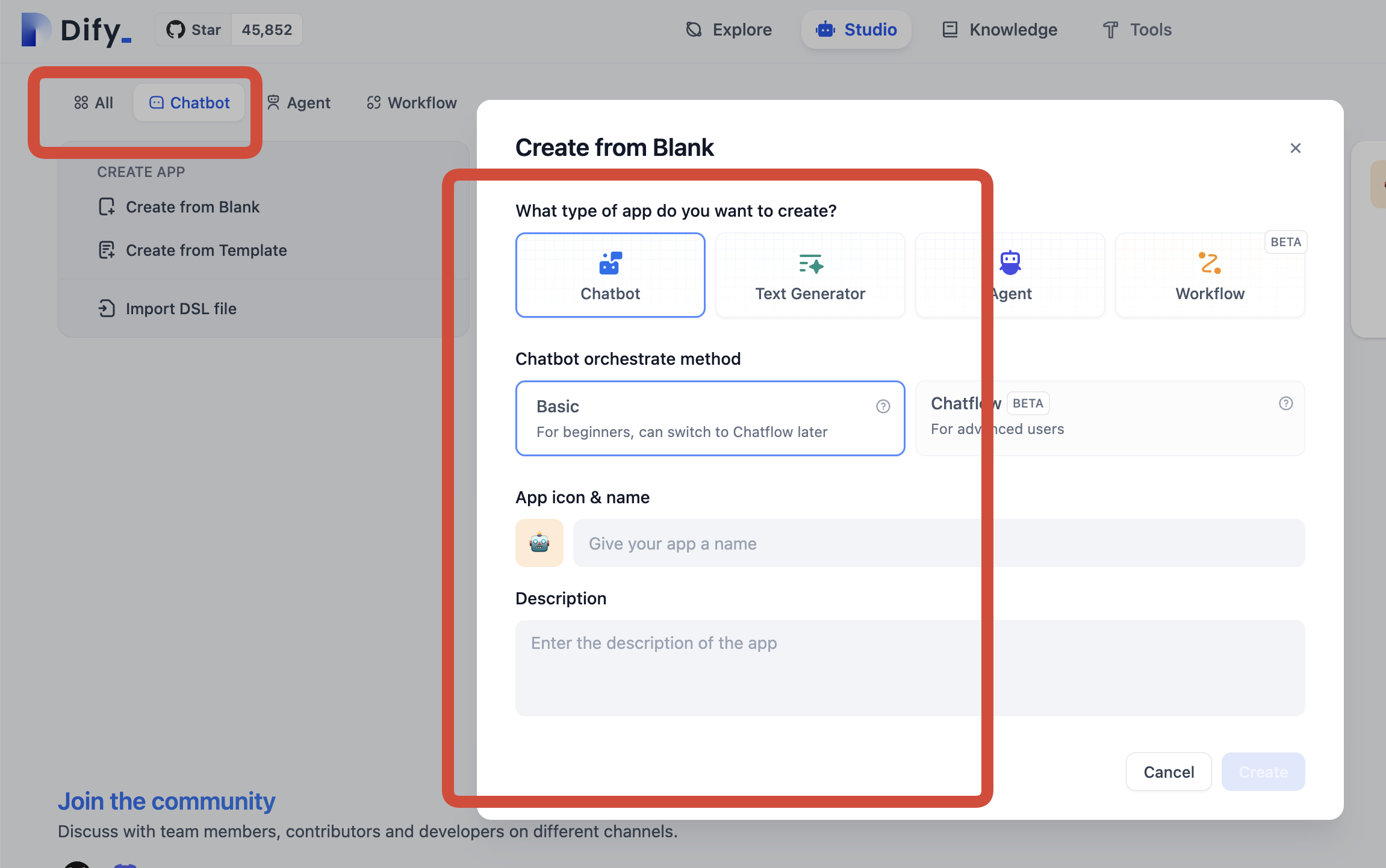
Task: Click the robot emoji app icon picker
Action: tap(539, 542)
